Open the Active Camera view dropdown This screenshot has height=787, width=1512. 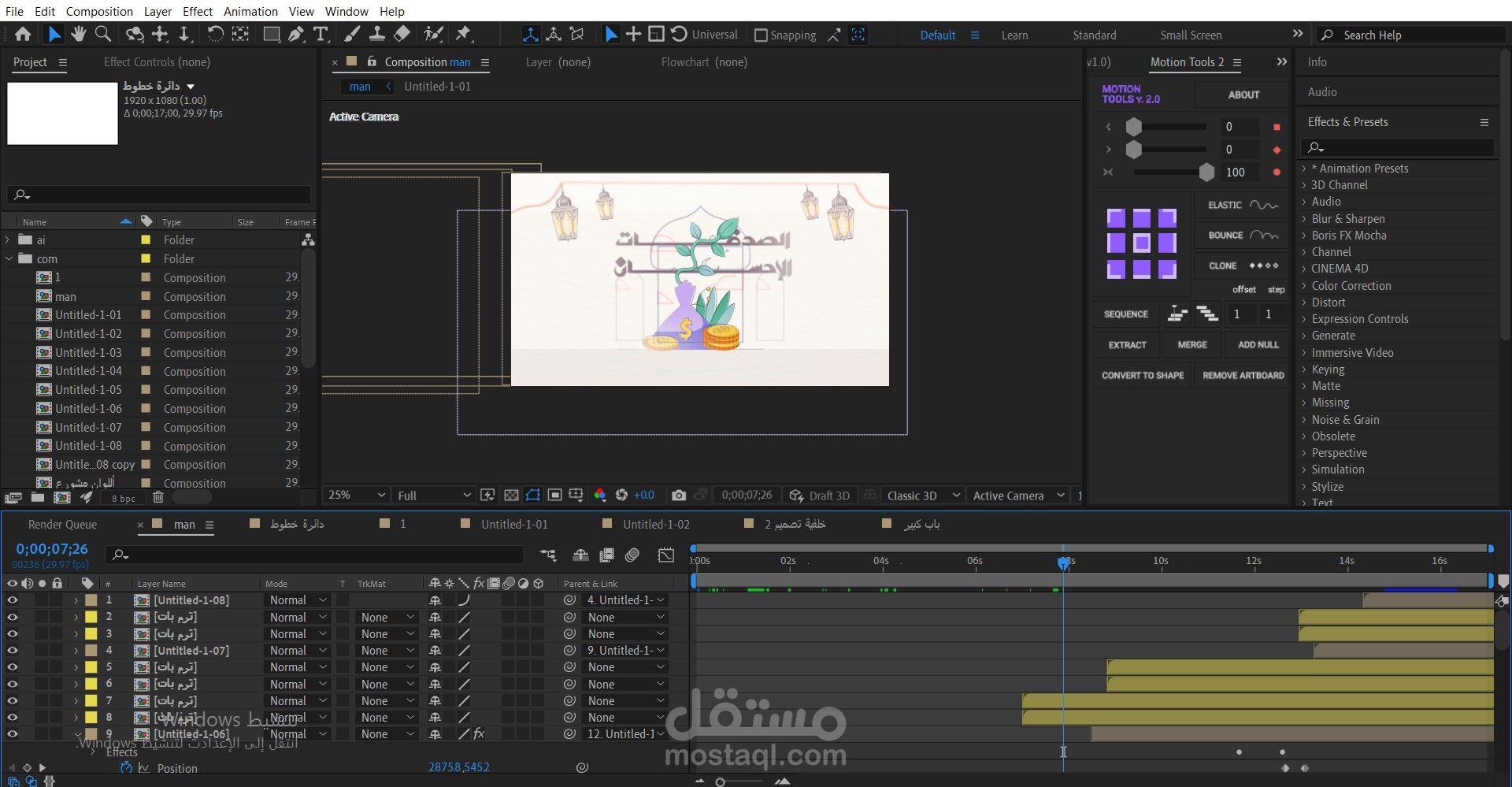pos(1019,496)
